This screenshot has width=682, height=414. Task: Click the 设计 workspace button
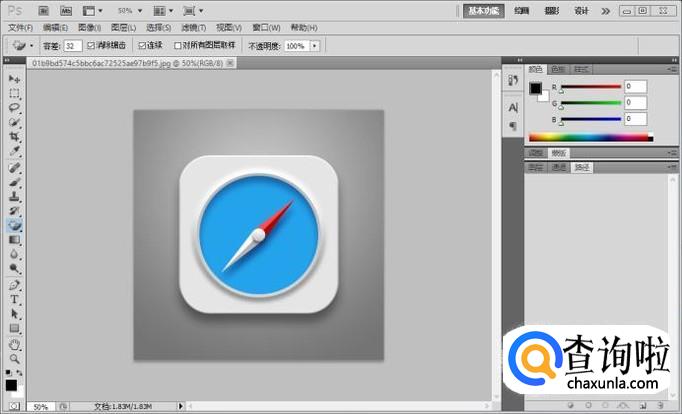(582, 11)
